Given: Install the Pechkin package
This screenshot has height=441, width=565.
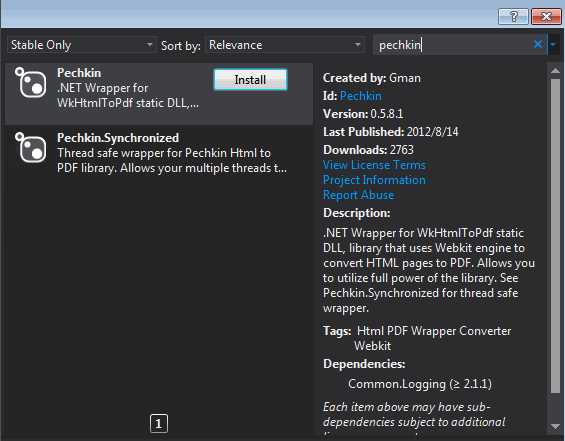Looking at the screenshot, I should point(250,80).
